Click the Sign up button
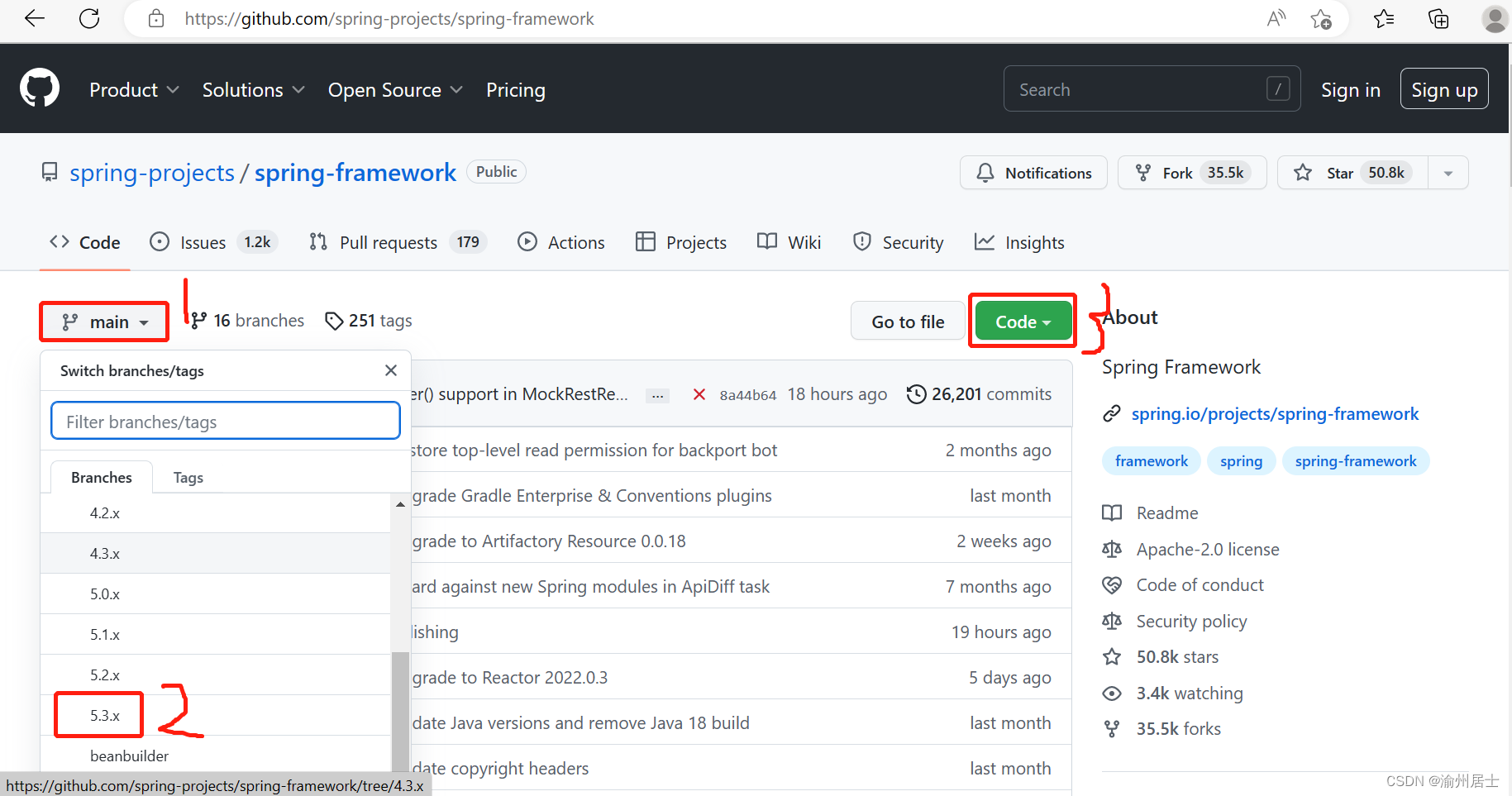Screen dimensions: 1512x796 click(x=1444, y=89)
